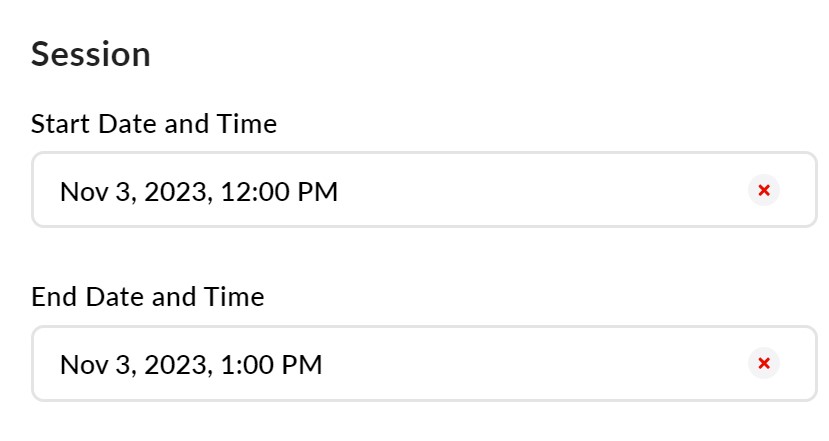829x441 pixels.
Task: Click the "End Date and Time" label
Action: pos(148,297)
